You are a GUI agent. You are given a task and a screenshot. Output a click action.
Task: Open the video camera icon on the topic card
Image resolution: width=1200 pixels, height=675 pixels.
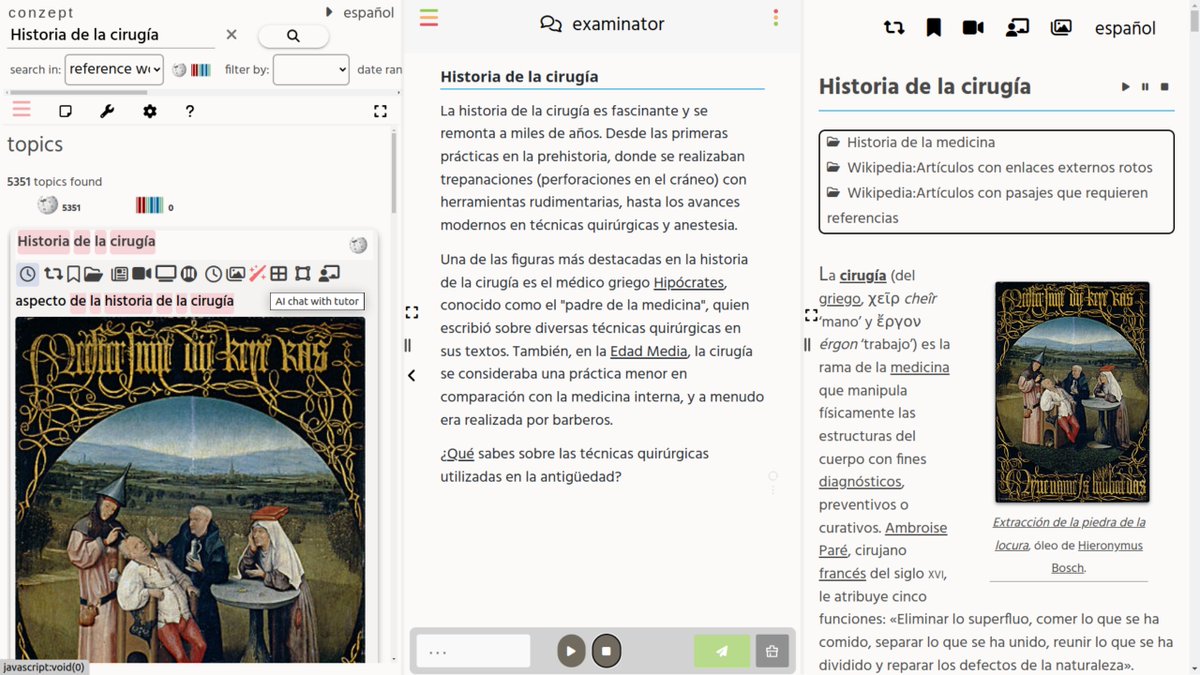pos(142,274)
